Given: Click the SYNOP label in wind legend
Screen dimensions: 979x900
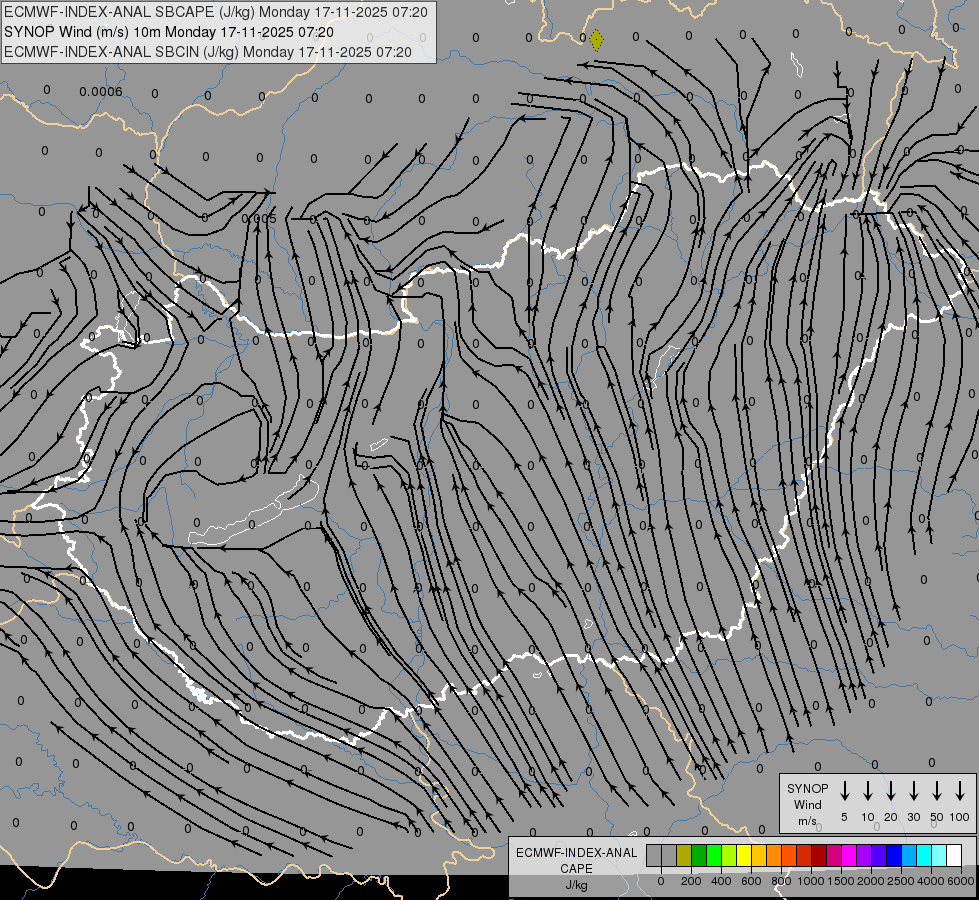Looking at the screenshot, I should coord(807,788).
